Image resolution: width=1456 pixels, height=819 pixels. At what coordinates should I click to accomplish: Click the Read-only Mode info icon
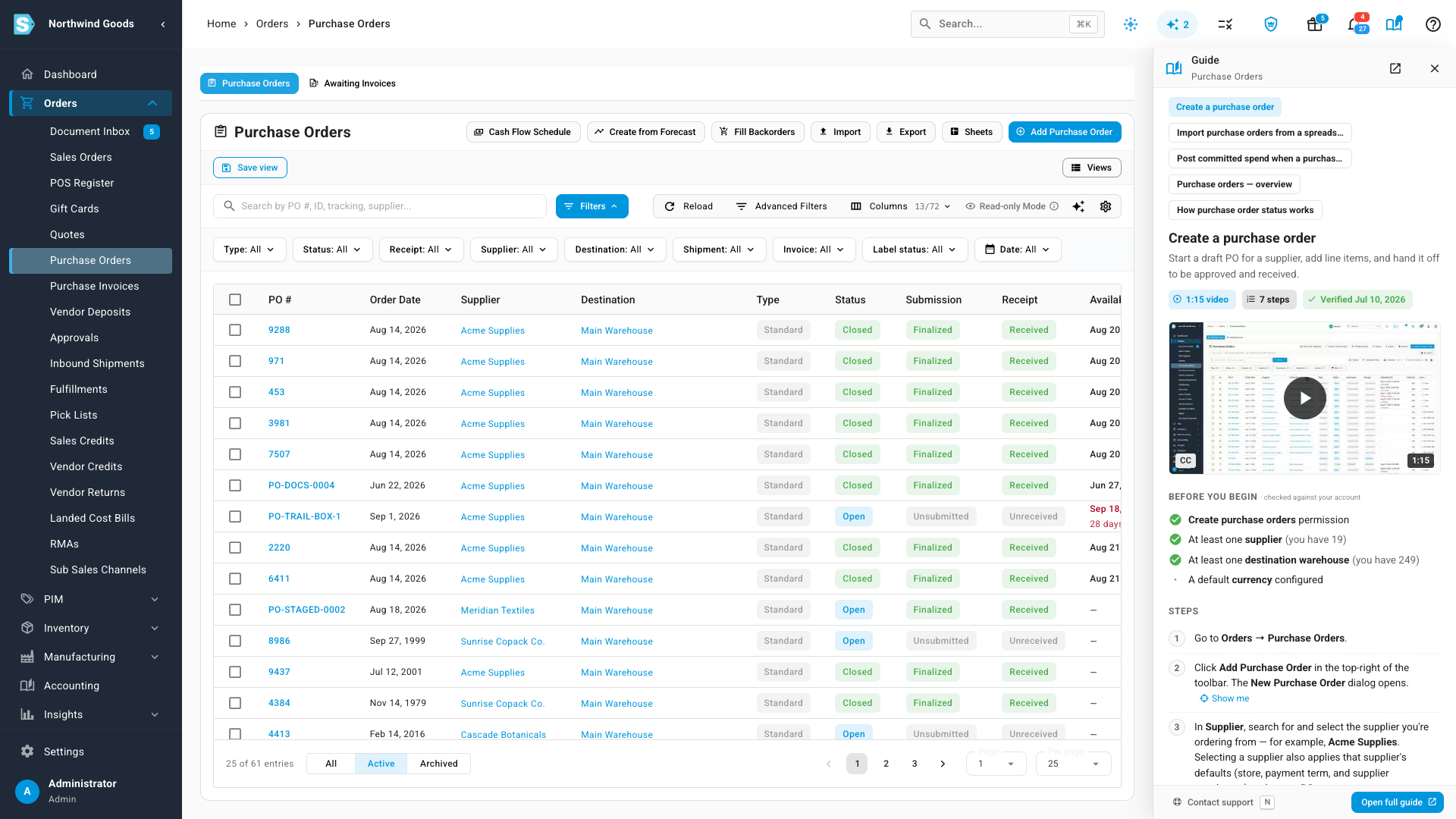[1054, 206]
